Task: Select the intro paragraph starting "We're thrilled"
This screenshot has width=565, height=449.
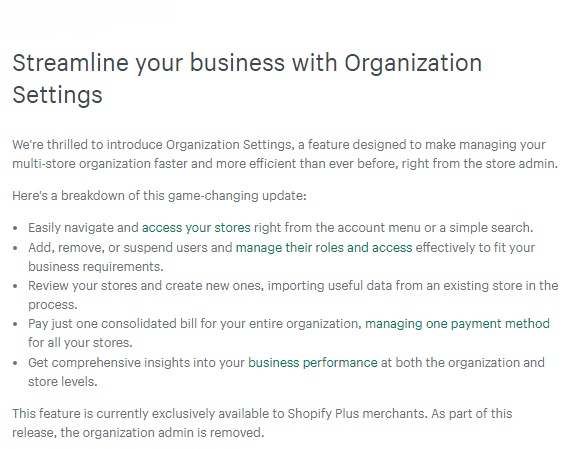Action: [x=285, y=154]
